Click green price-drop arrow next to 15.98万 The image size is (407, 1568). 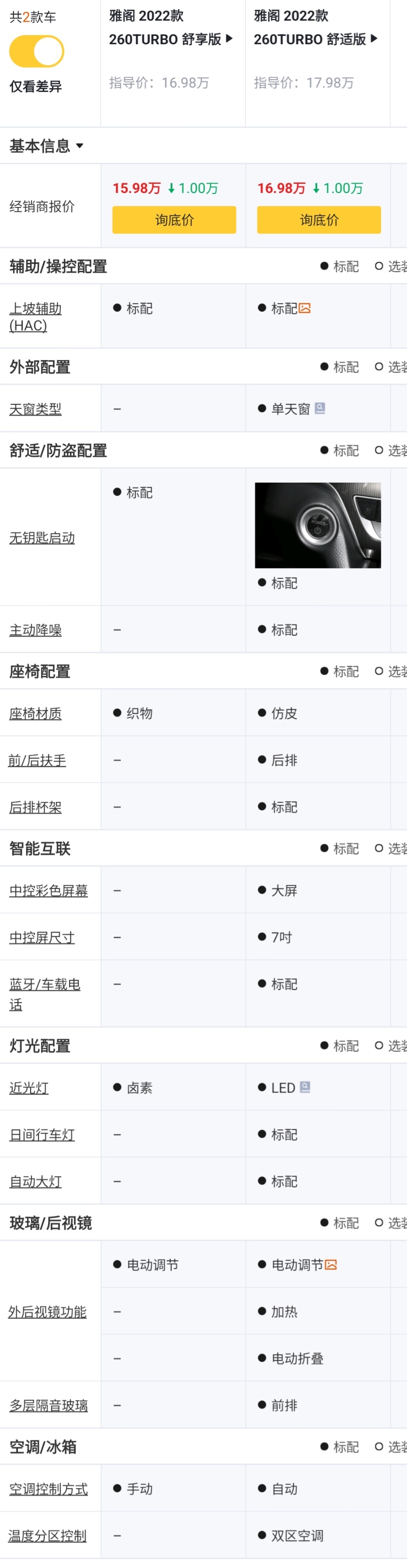(x=171, y=189)
